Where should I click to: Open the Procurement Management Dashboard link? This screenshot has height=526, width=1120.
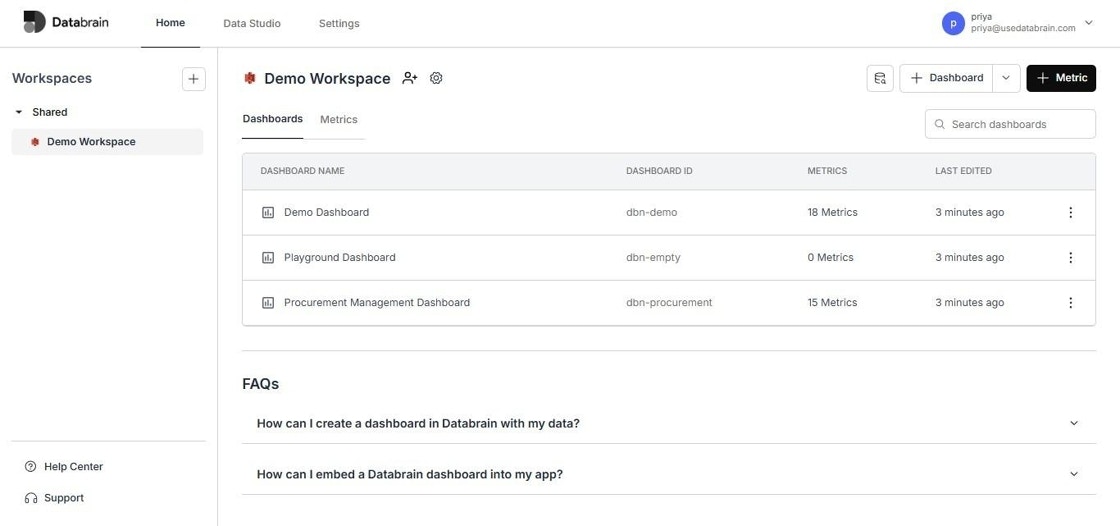[376, 302]
